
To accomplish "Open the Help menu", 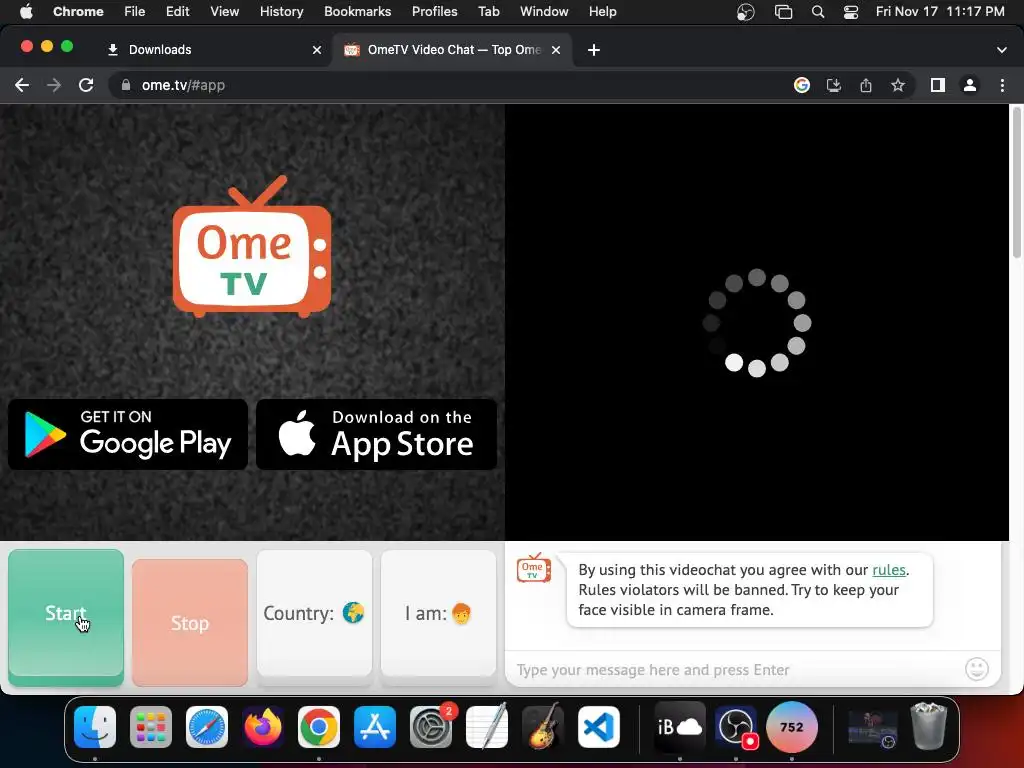I will click(x=602, y=11).
